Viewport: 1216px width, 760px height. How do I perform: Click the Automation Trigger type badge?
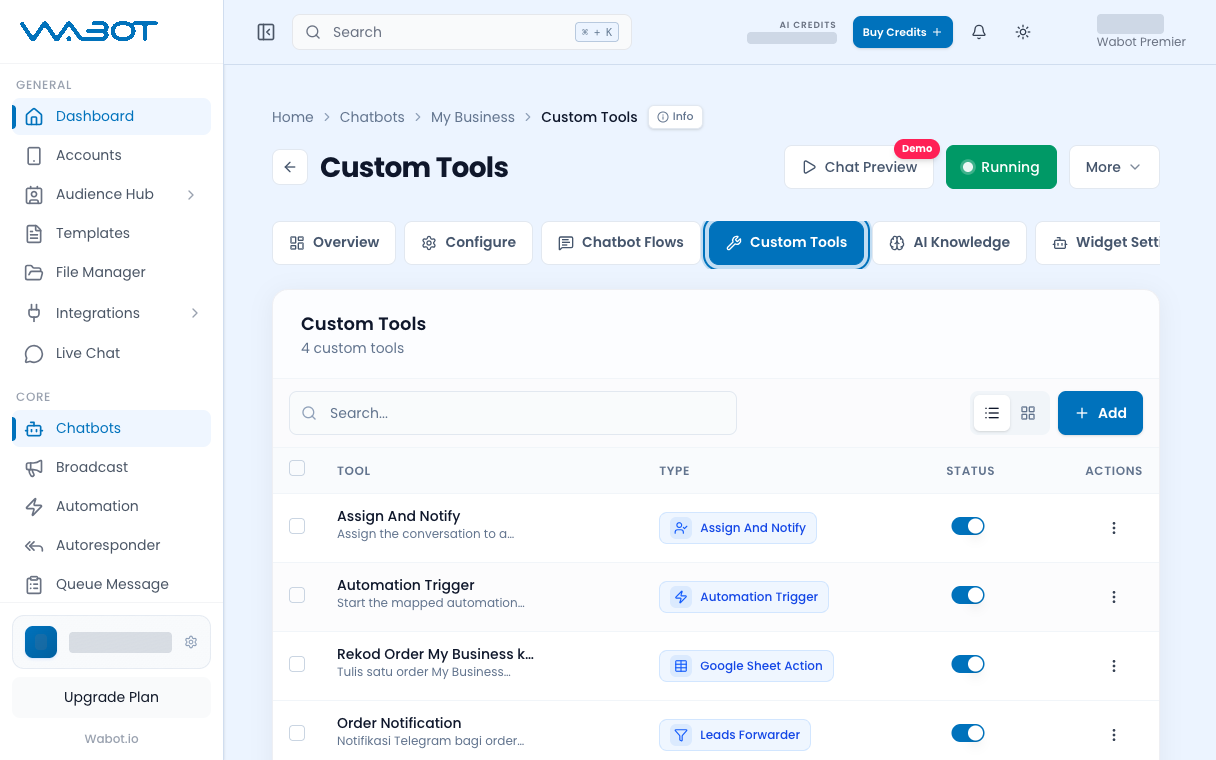coord(744,597)
